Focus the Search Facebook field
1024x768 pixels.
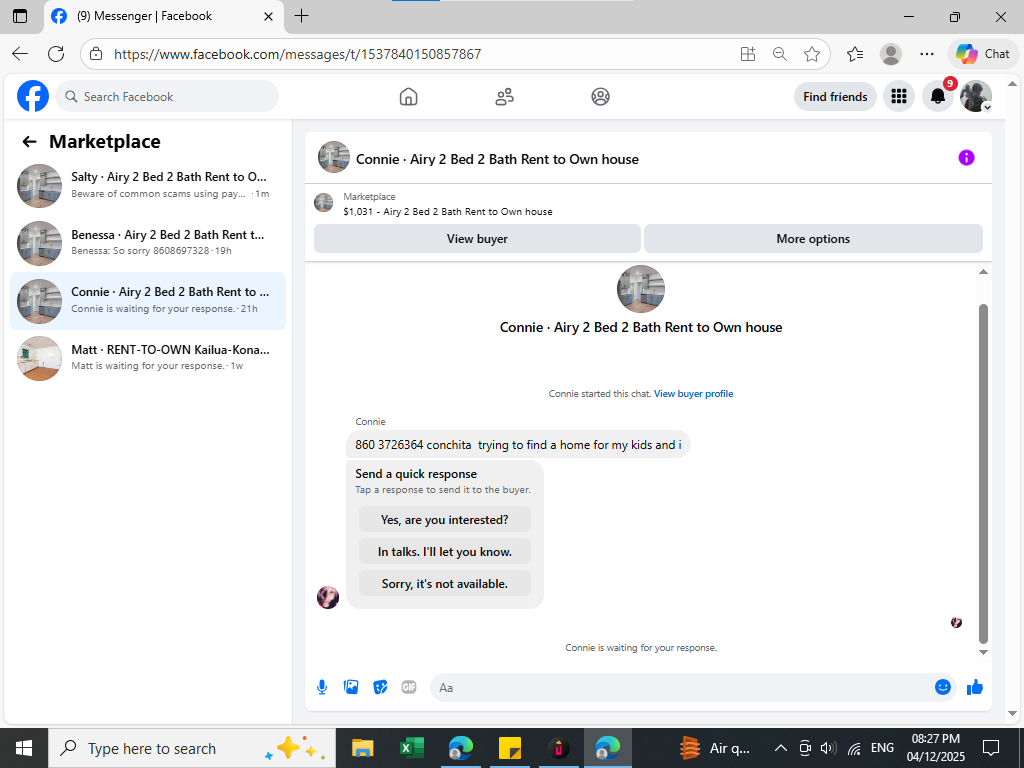167,97
